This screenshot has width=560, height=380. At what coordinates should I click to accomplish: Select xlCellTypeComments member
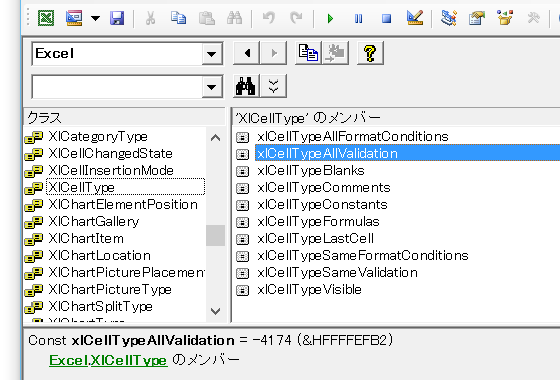(324, 188)
